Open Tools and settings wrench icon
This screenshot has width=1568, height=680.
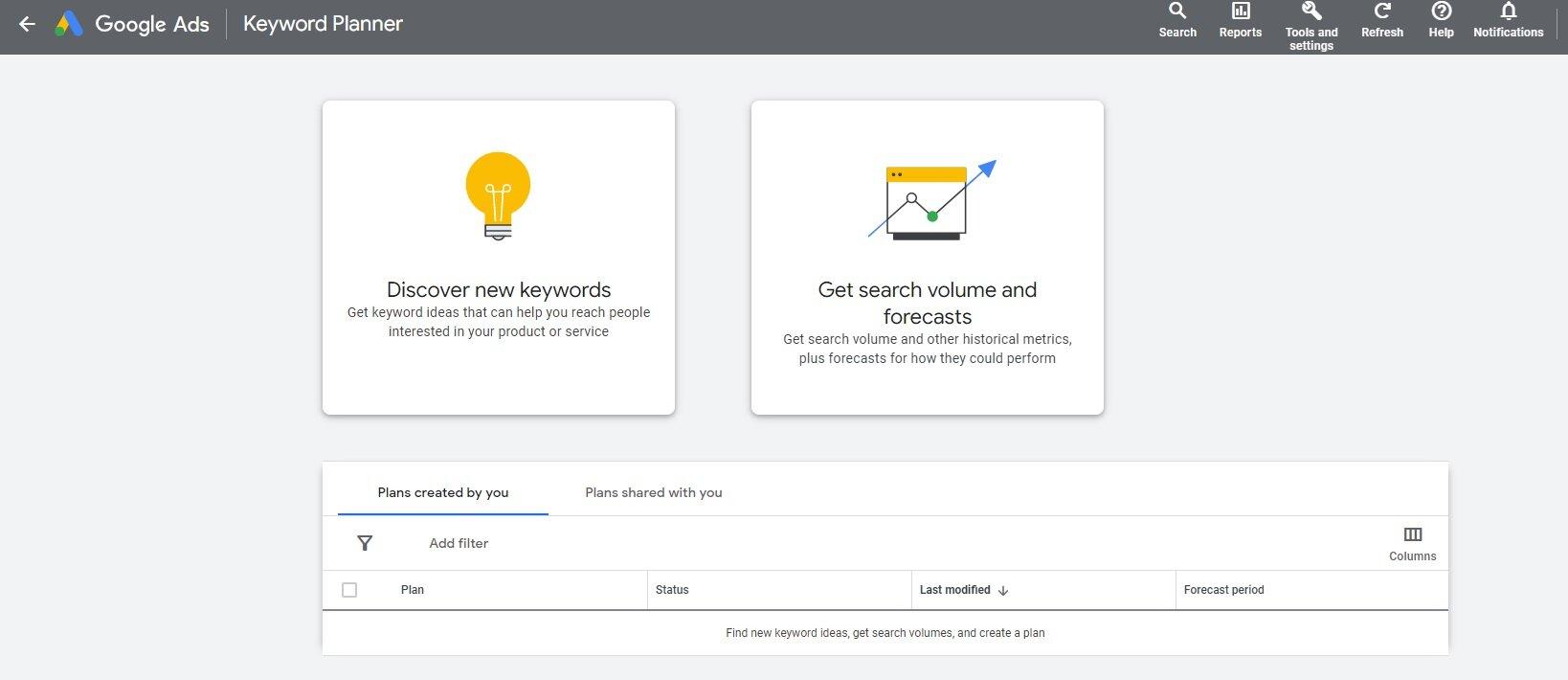[x=1311, y=11]
